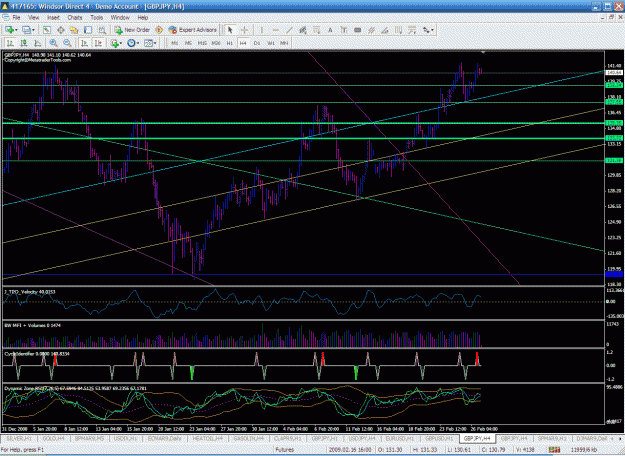Toggle Expert Advisors on or off
This screenshot has width=625, height=456.
pos(193,30)
